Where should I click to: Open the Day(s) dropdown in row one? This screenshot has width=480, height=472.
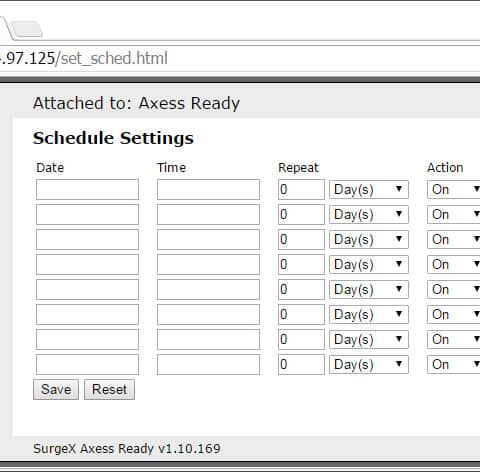pyautogui.click(x=369, y=189)
